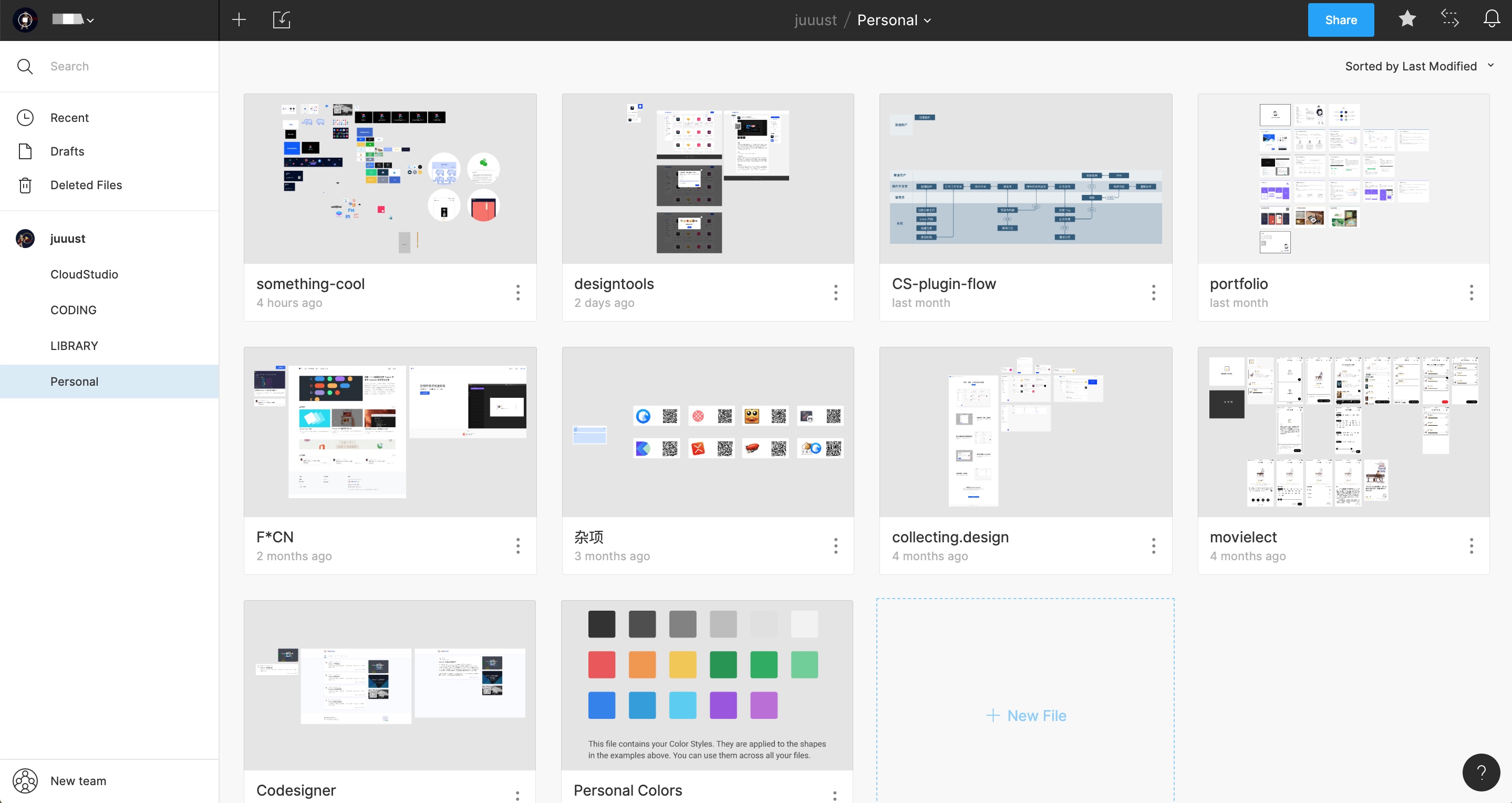Screen dimensions: 1512x803
Task: Open options menu for designtools
Action: coord(836,292)
